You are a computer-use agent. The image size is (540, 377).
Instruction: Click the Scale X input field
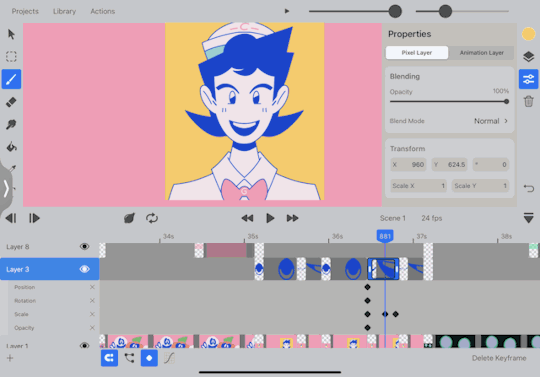click(x=418, y=186)
